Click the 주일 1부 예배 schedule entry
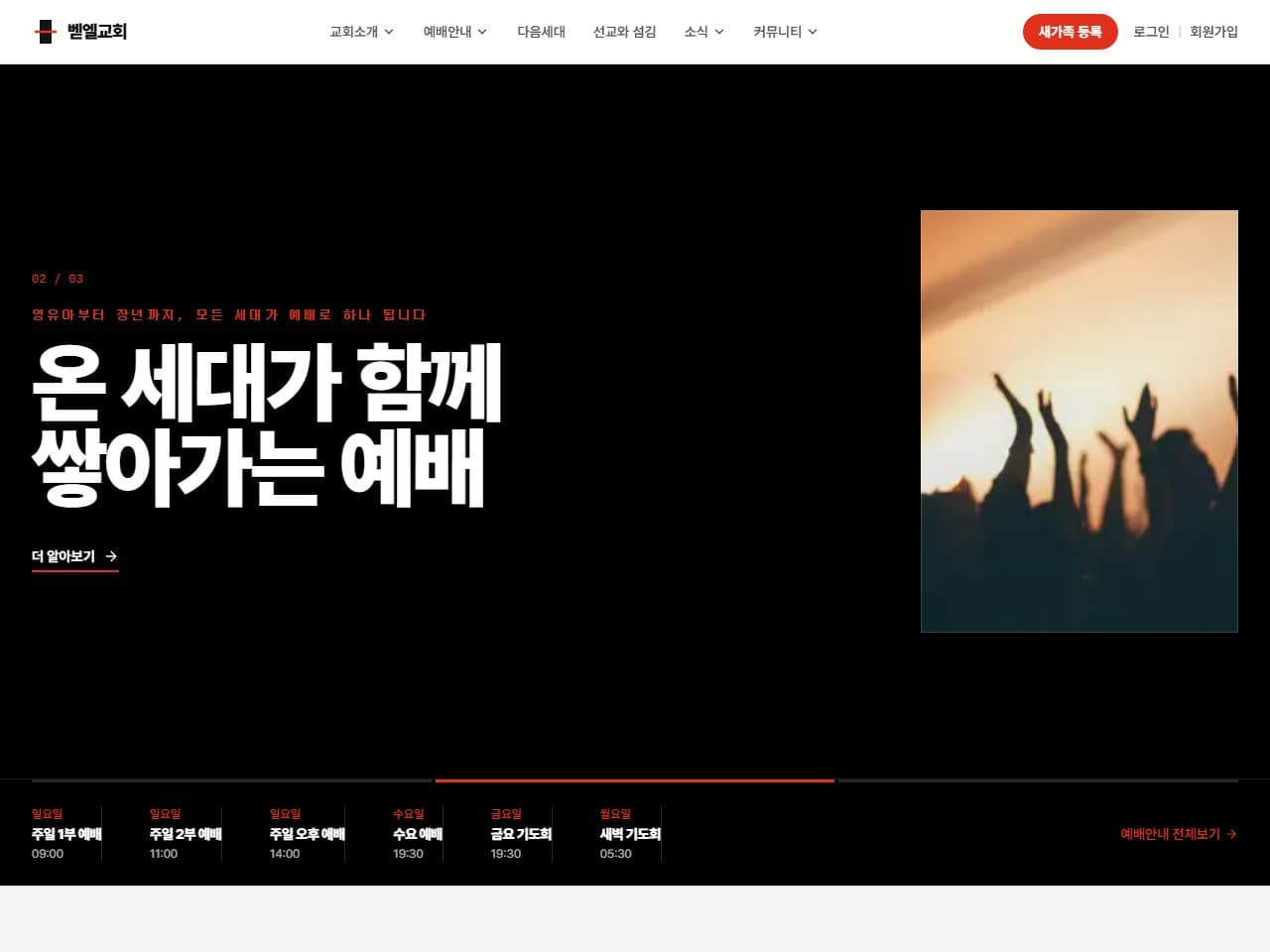The image size is (1270, 952). pos(66,834)
